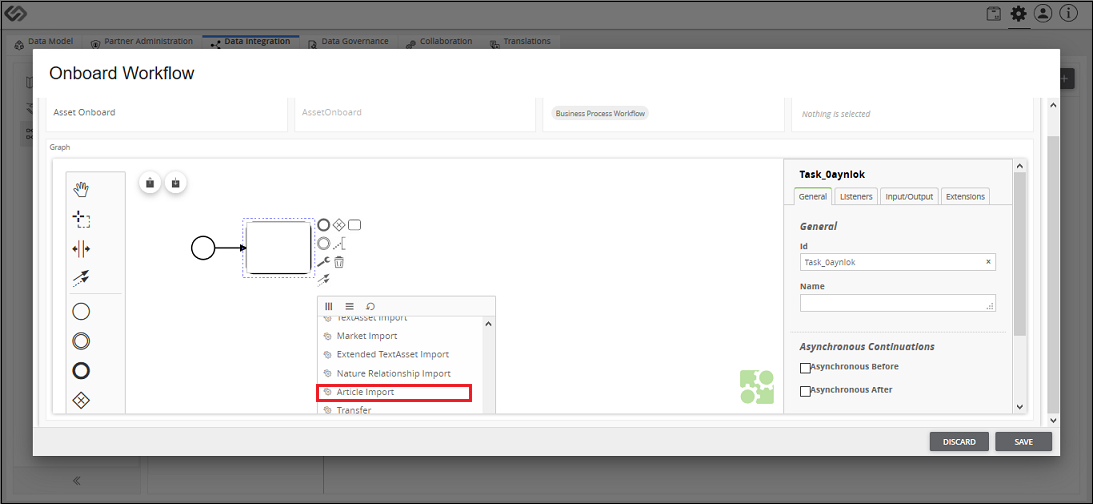The width and height of the screenshot is (1093, 504).
Task: Select the gateway shape in palette
Action: (x=82, y=400)
